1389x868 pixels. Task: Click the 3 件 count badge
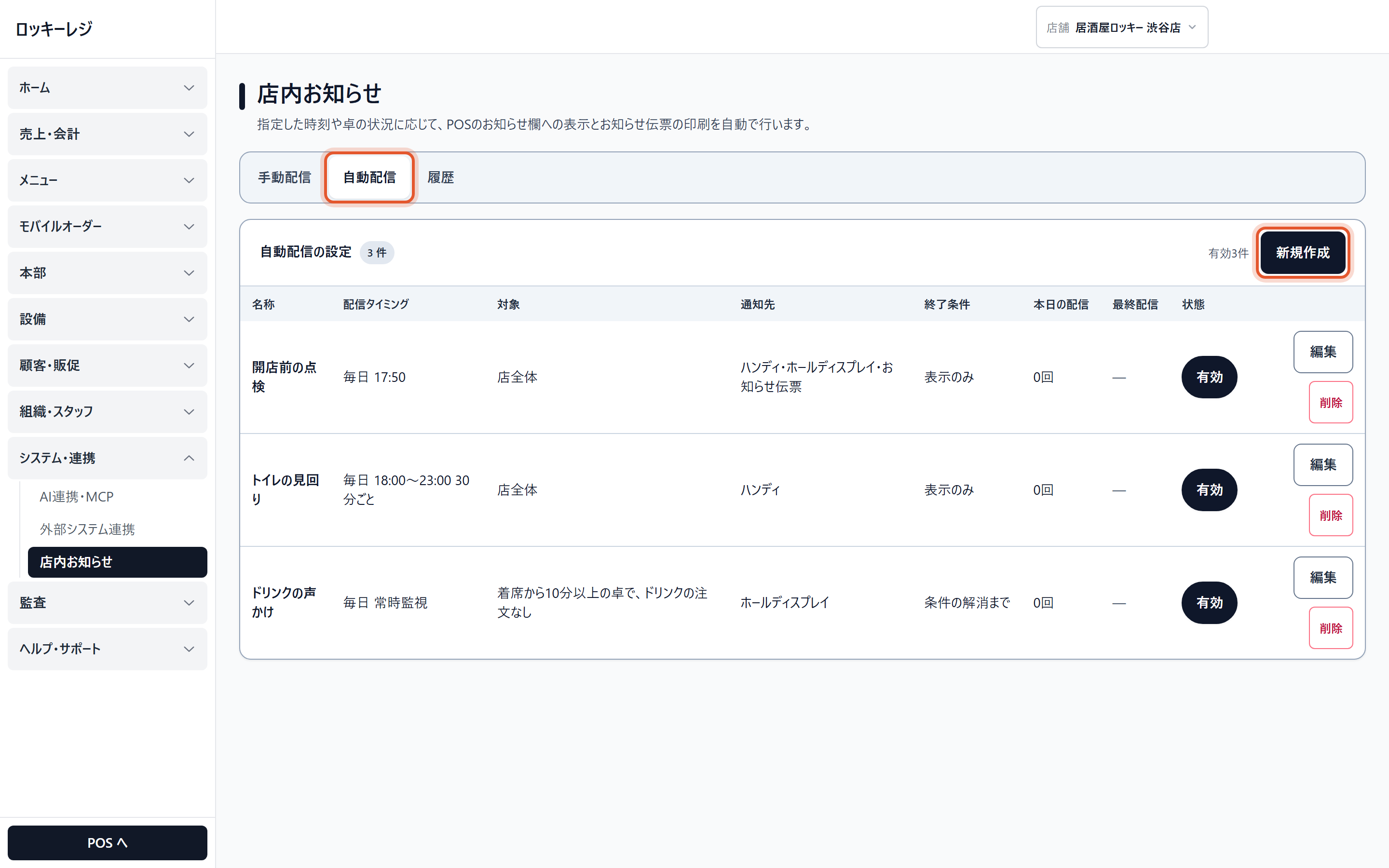point(377,253)
